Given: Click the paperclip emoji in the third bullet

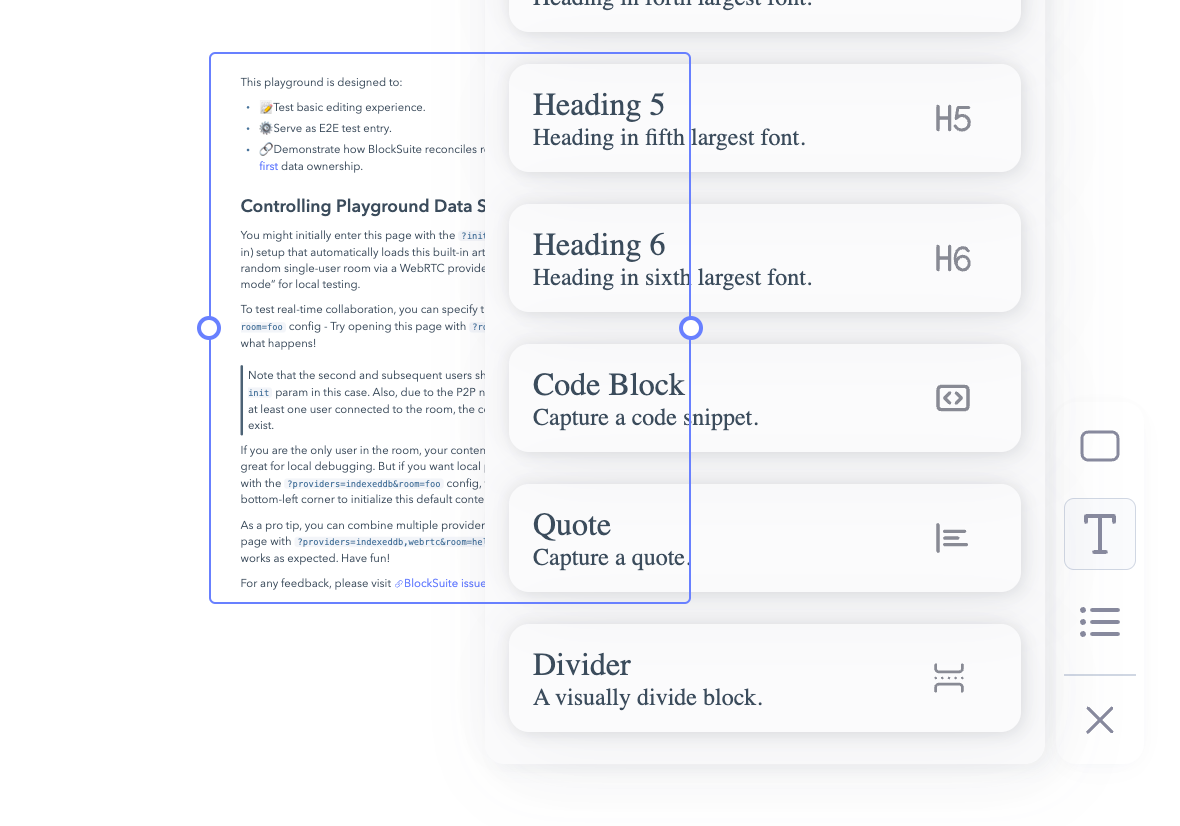Looking at the screenshot, I should coord(265,148).
